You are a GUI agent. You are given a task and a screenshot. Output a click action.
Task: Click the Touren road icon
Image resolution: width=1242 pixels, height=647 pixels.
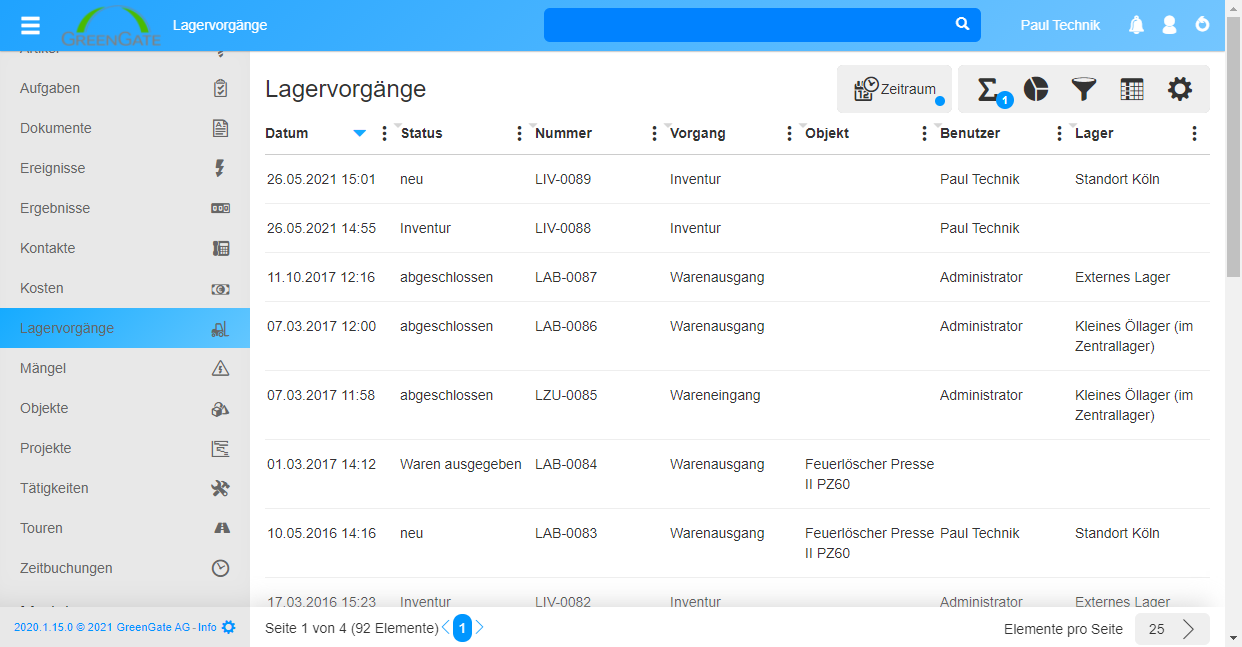click(222, 527)
